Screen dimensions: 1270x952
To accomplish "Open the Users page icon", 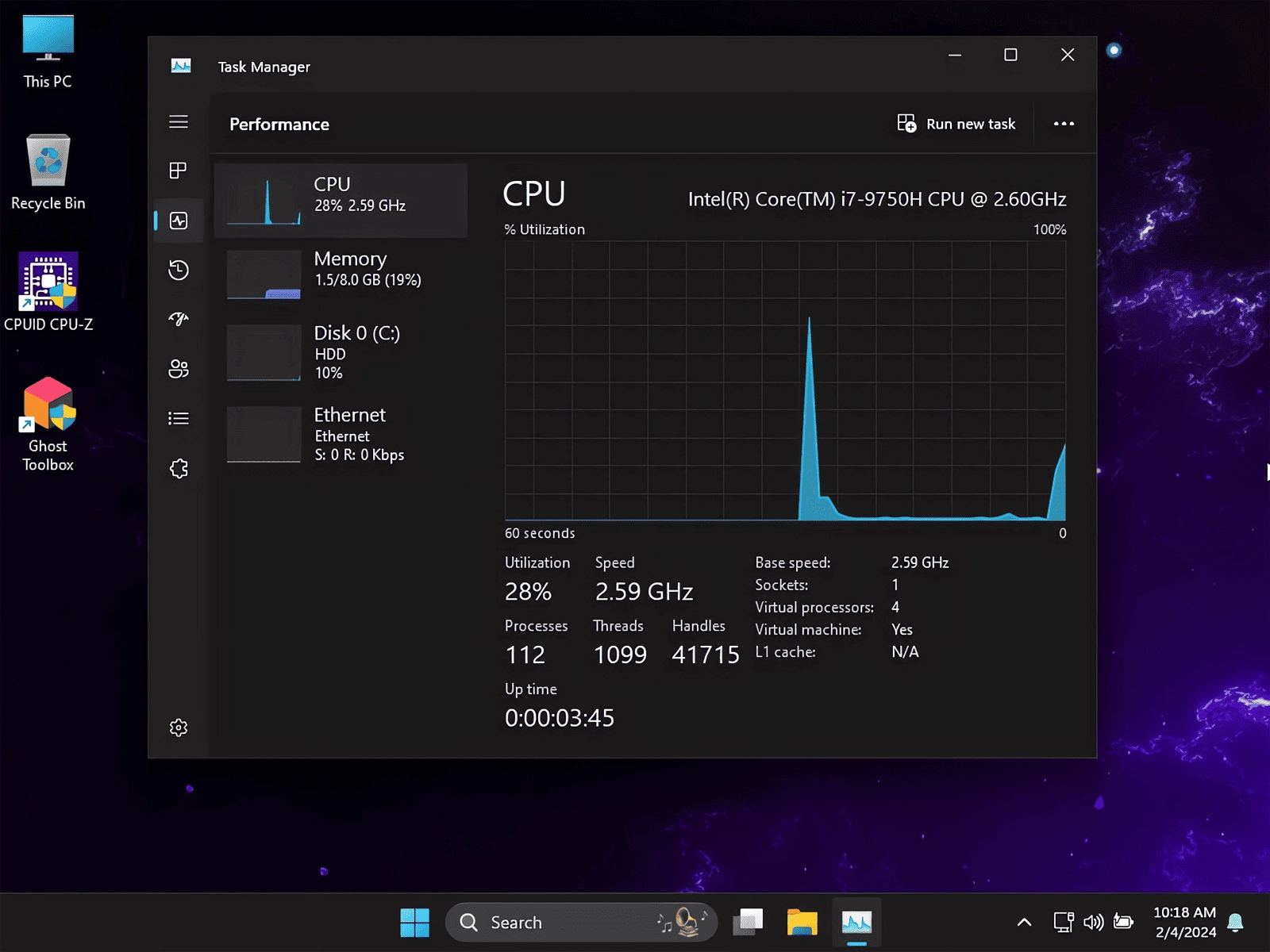I will (x=179, y=369).
